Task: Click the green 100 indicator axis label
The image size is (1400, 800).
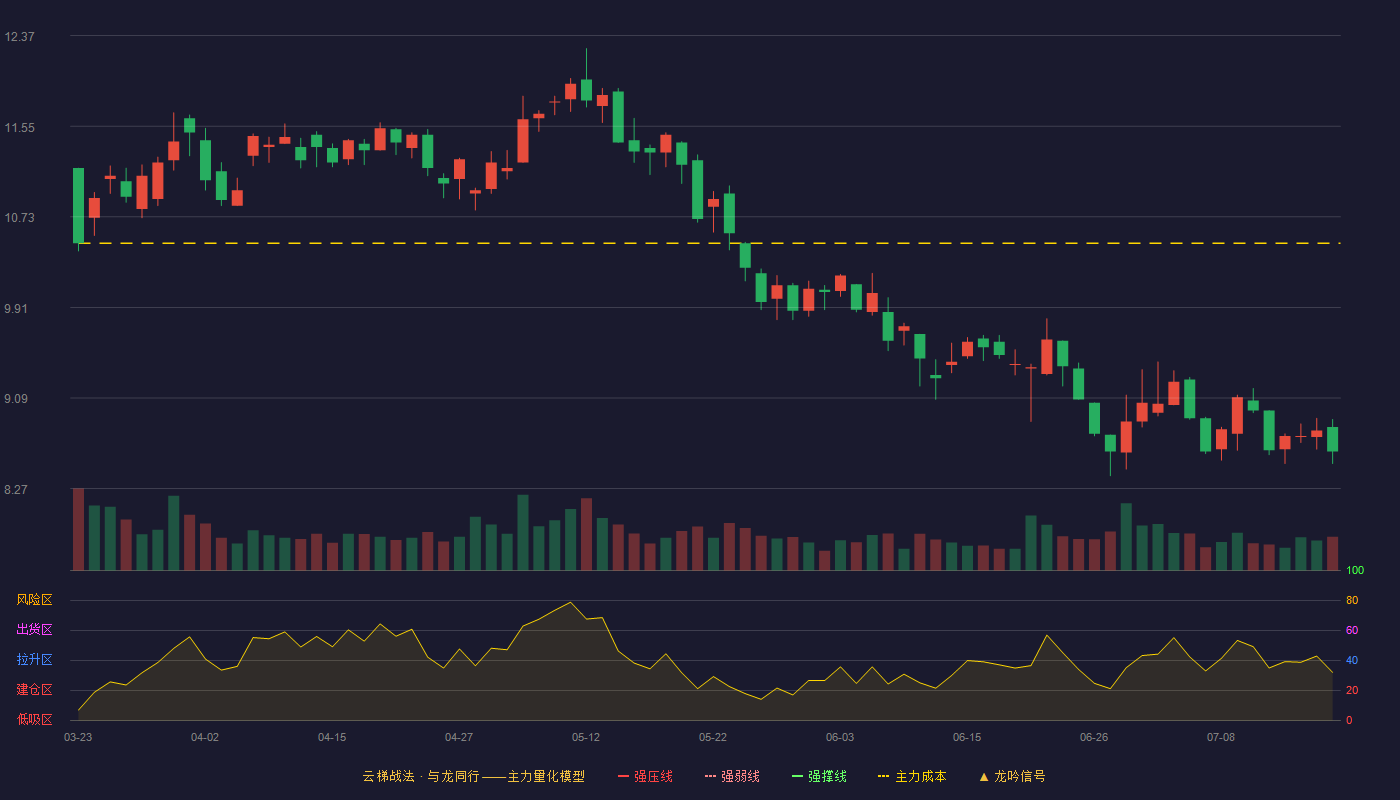Action: coord(1355,571)
